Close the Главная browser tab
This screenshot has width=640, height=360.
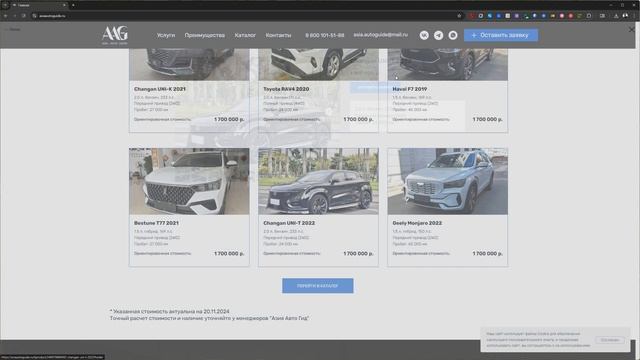tap(64, 5)
